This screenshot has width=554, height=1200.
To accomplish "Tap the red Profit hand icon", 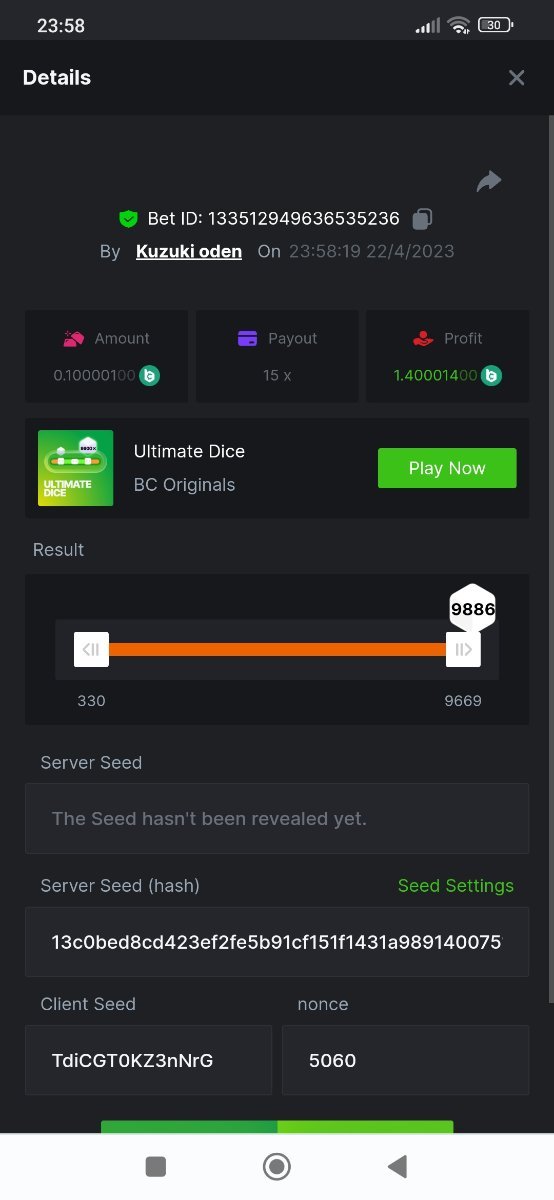I will (x=423, y=339).
